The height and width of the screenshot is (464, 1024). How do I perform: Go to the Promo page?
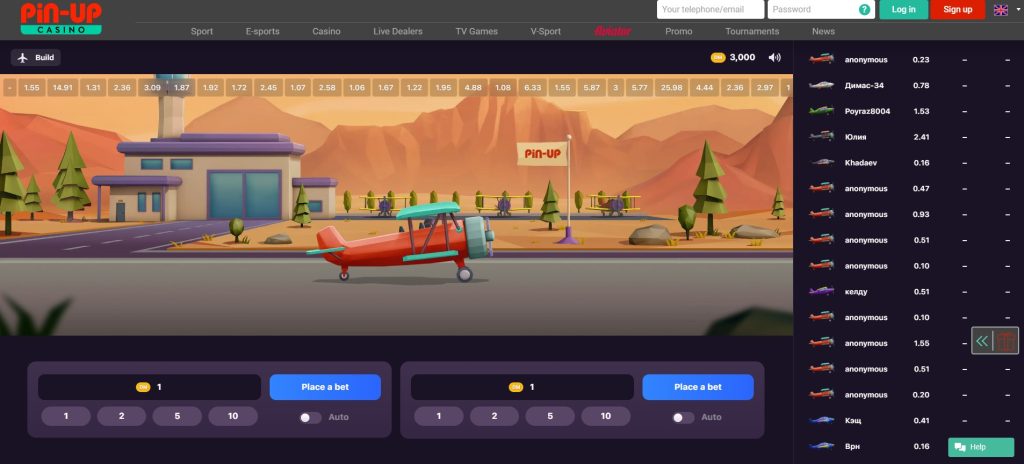click(679, 31)
